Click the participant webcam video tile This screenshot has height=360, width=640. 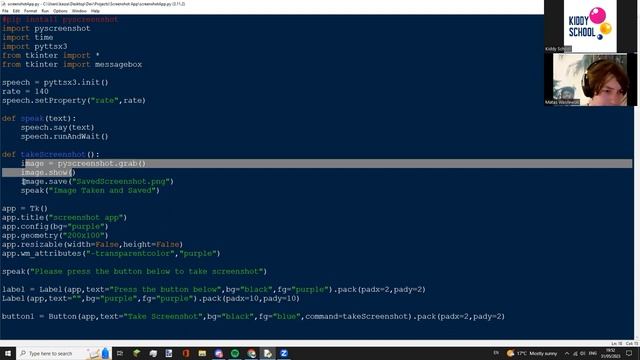coord(590,79)
